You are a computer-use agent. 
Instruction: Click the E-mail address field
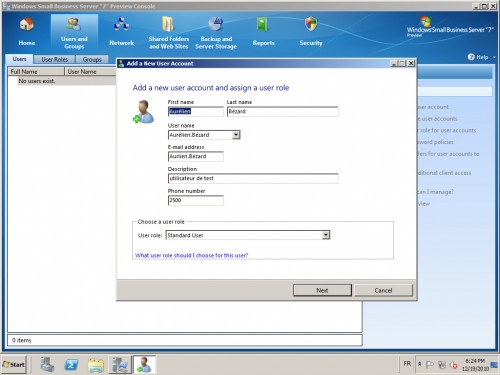(x=196, y=156)
